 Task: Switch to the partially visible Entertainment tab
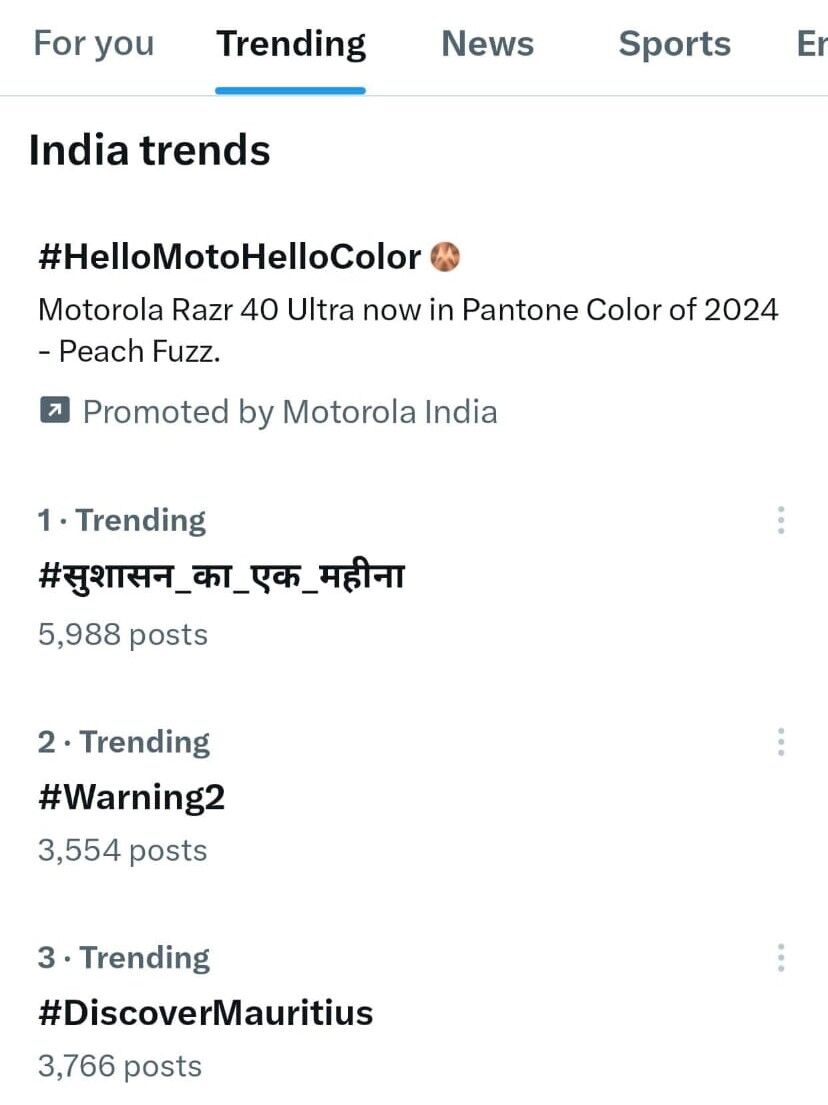click(811, 44)
